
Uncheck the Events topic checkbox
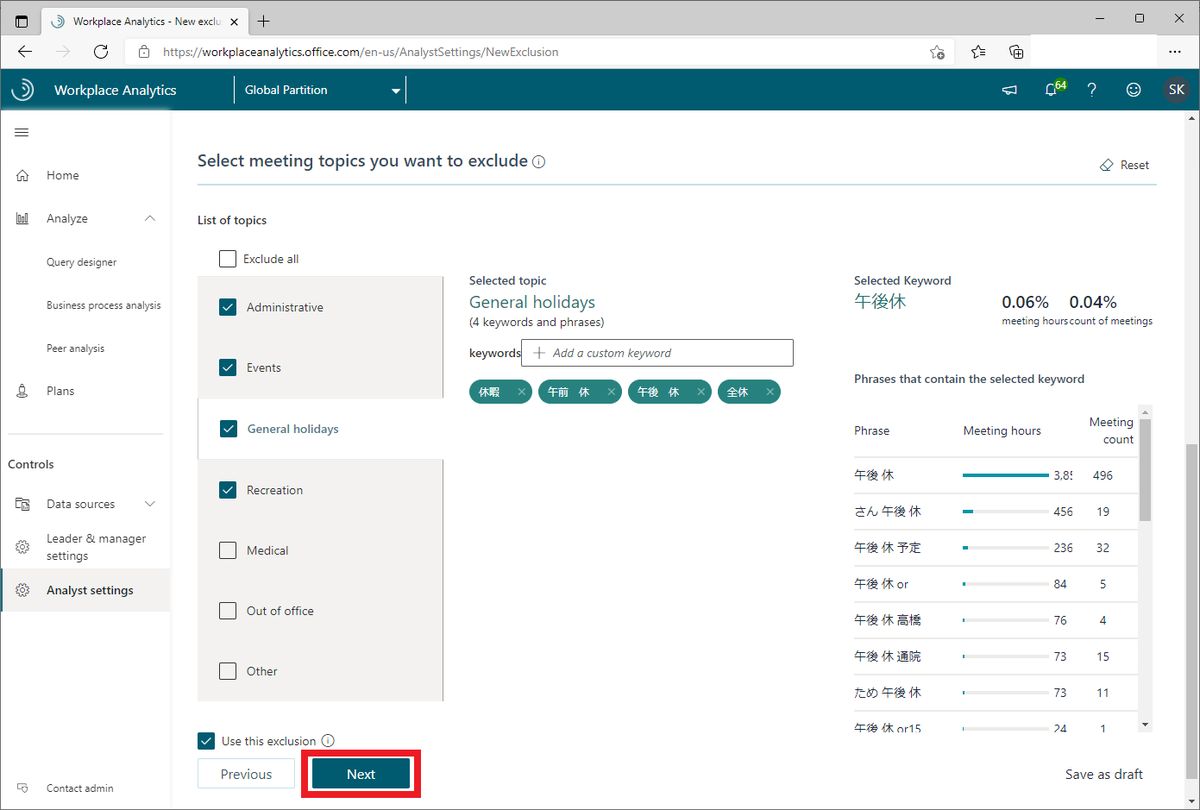228,368
